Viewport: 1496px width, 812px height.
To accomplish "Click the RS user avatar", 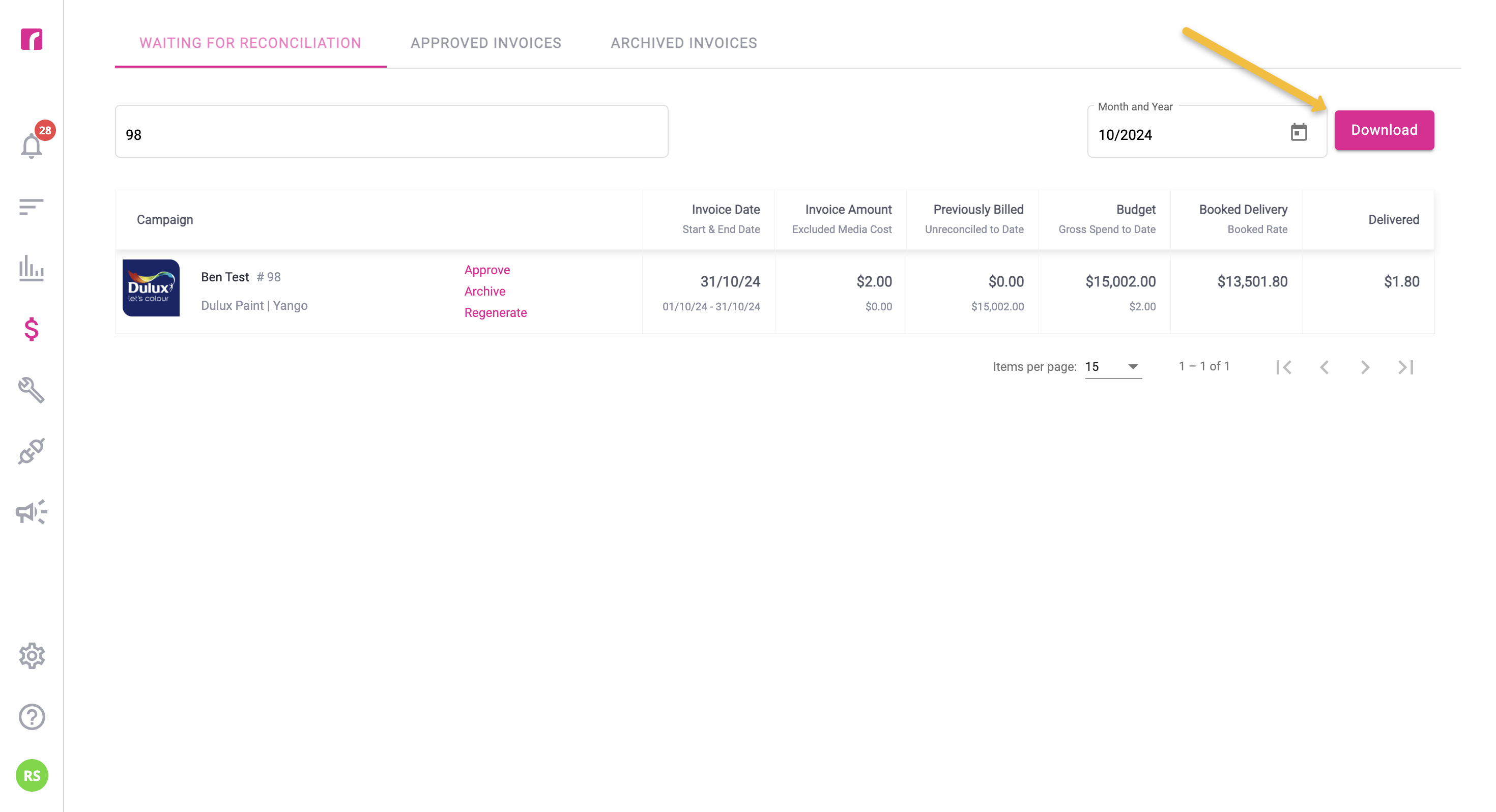I will (x=32, y=775).
